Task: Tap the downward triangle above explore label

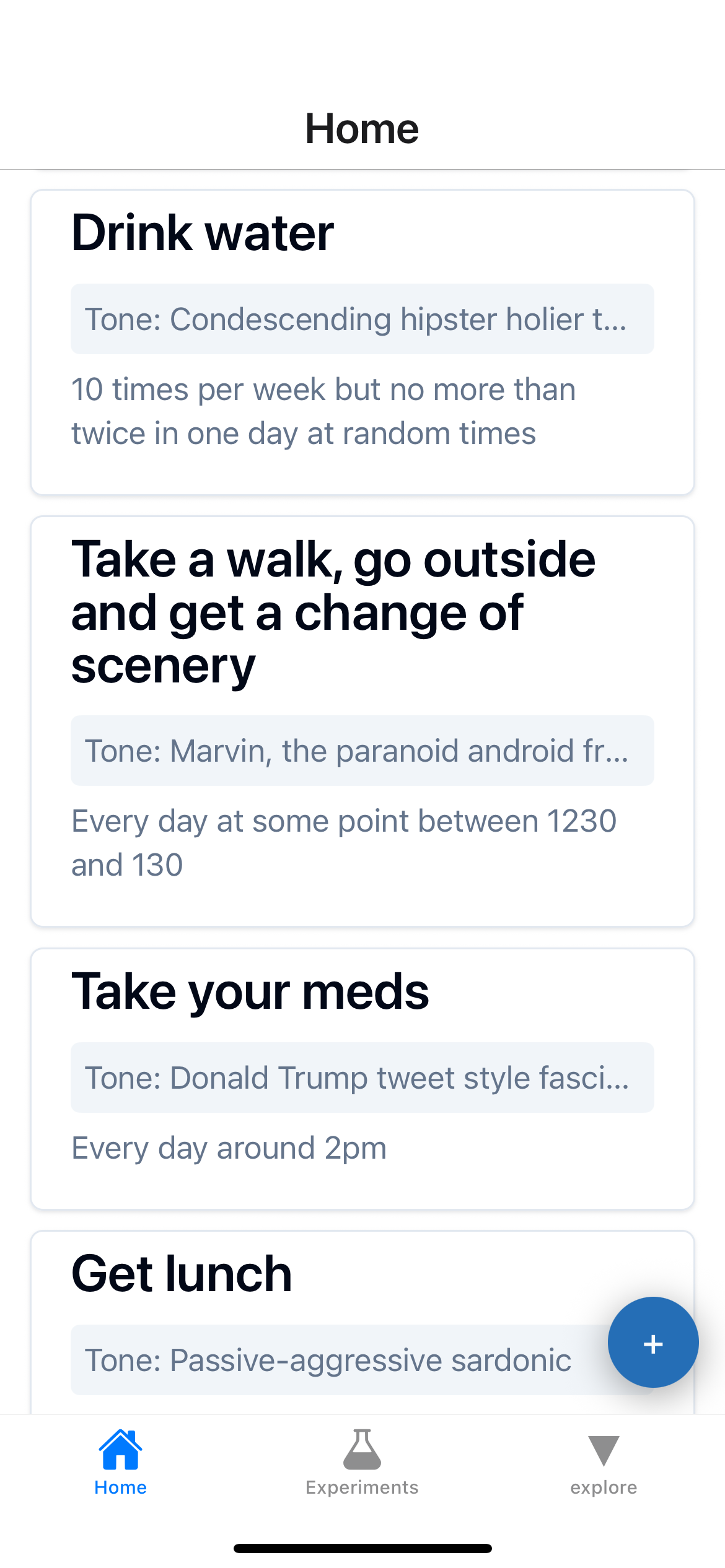Action: click(x=603, y=1452)
